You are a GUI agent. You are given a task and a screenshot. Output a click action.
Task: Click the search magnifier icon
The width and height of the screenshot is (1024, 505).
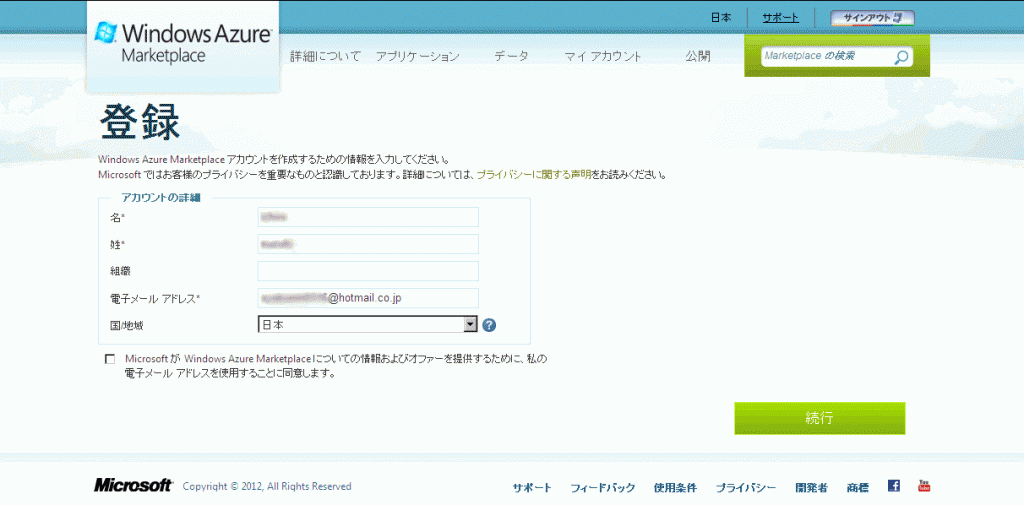901,57
